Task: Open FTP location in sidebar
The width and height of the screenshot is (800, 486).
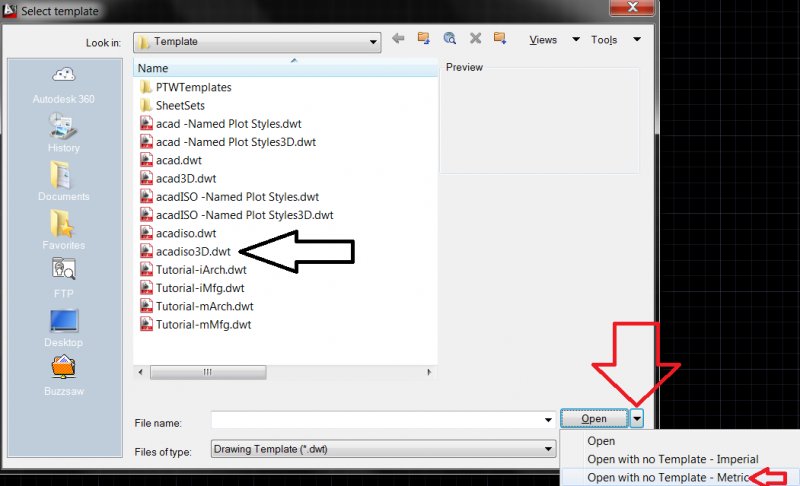Action: [x=64, y=278]
